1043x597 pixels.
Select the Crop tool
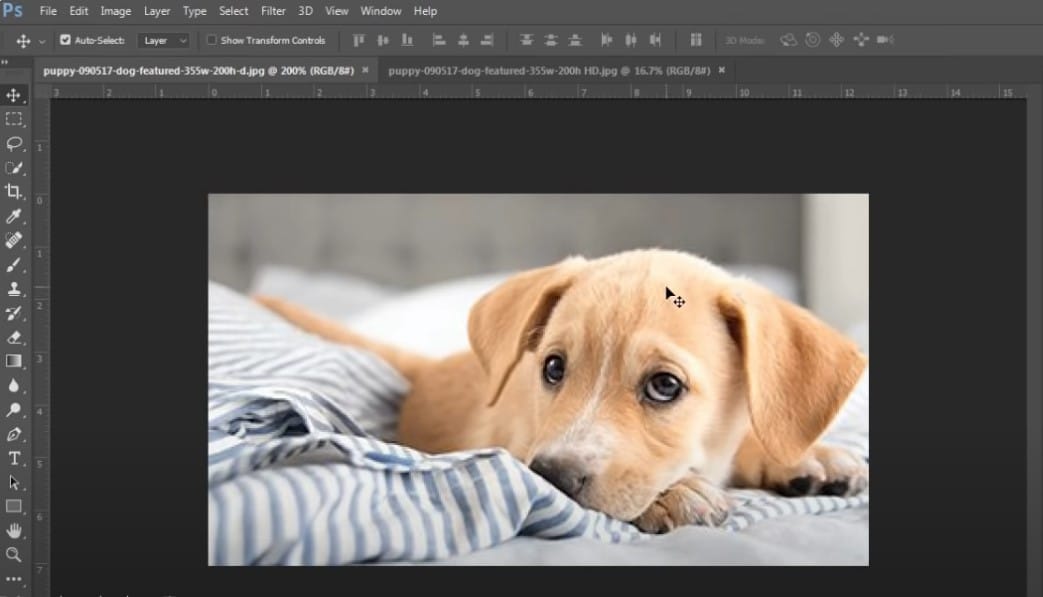(x=14, y=192)
